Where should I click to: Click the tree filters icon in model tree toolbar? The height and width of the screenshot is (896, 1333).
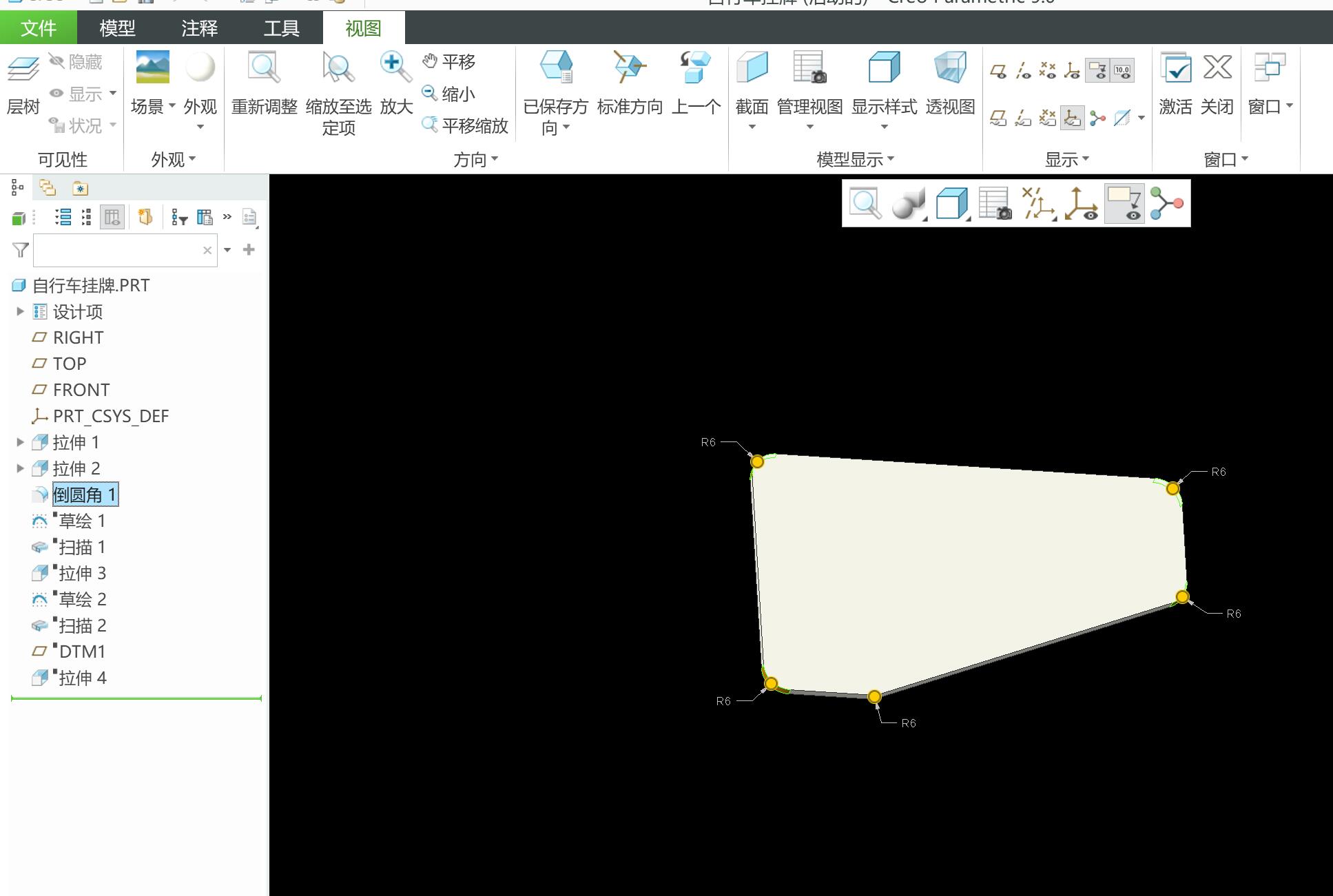179,218
